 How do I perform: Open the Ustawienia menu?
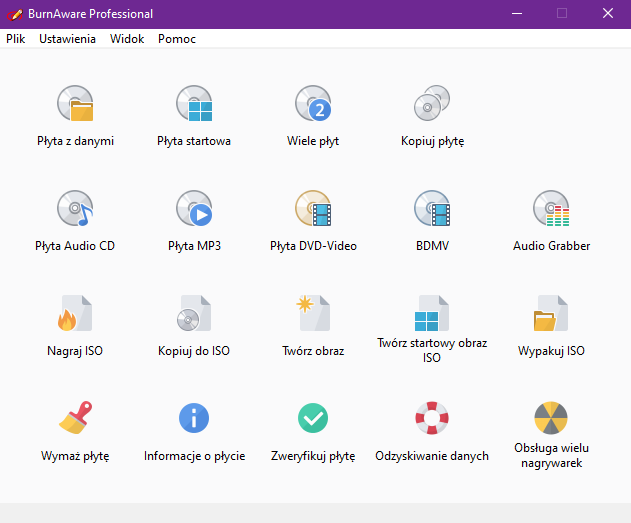point(68,39)
